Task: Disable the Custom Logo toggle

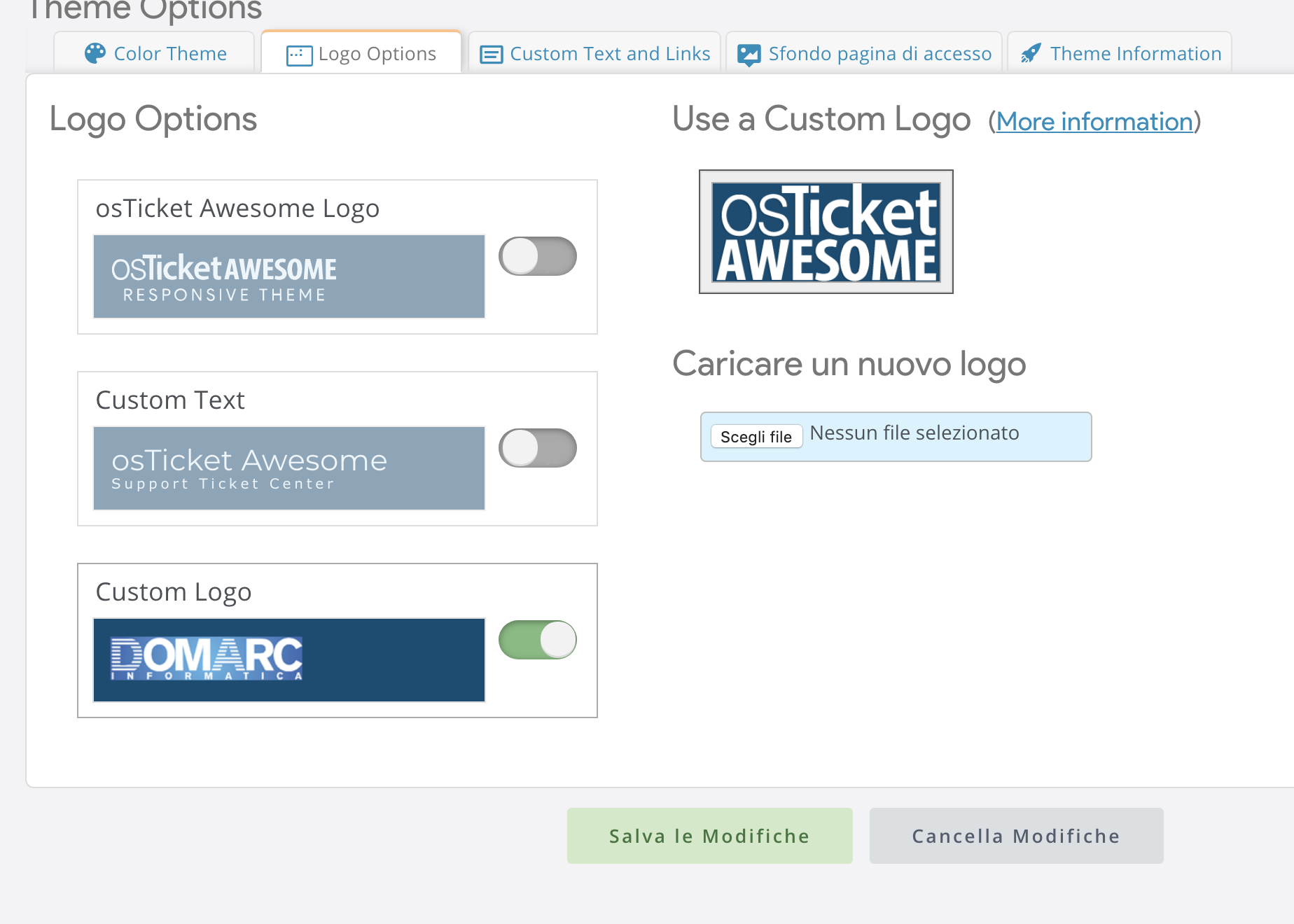Action: click(x=537, y=640)
